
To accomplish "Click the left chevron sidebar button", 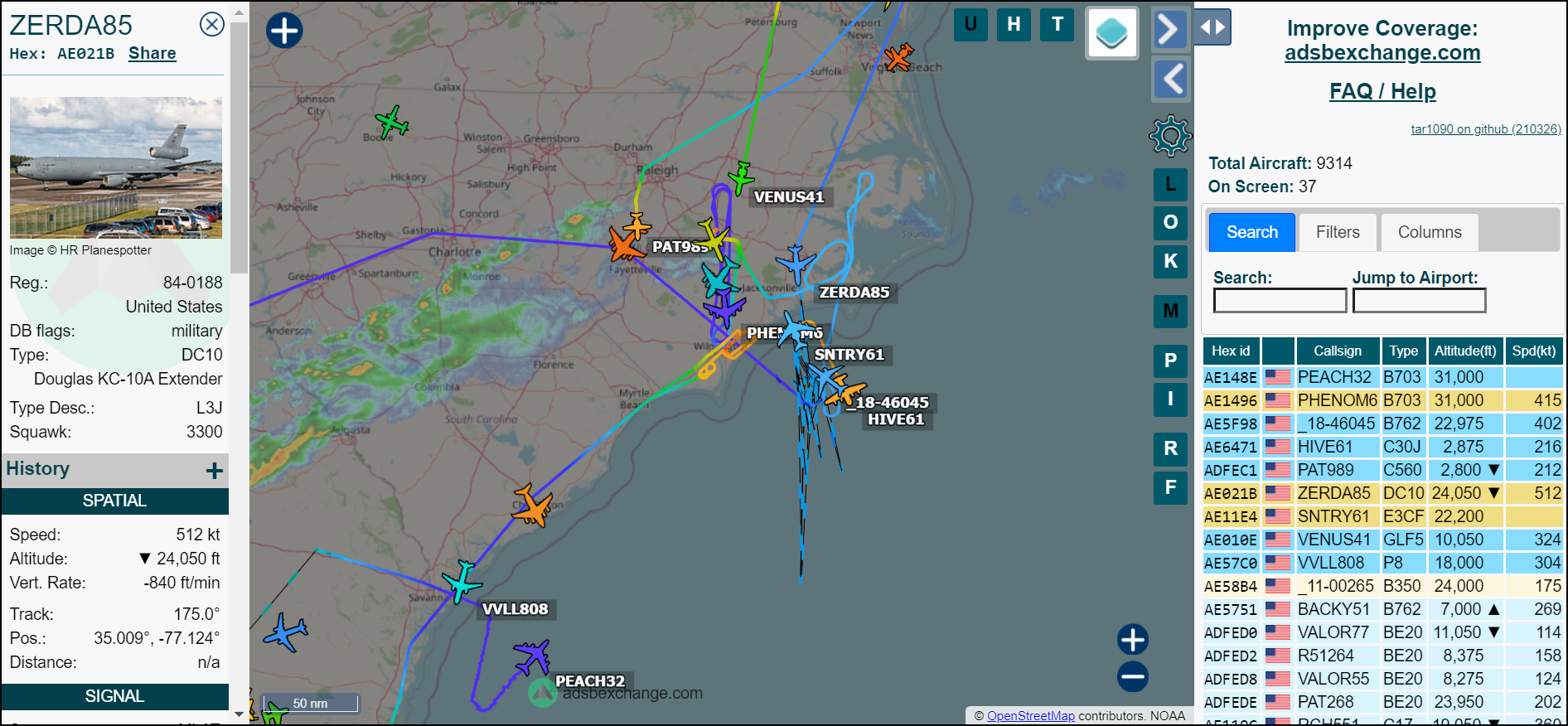I will pos(1170,80).
